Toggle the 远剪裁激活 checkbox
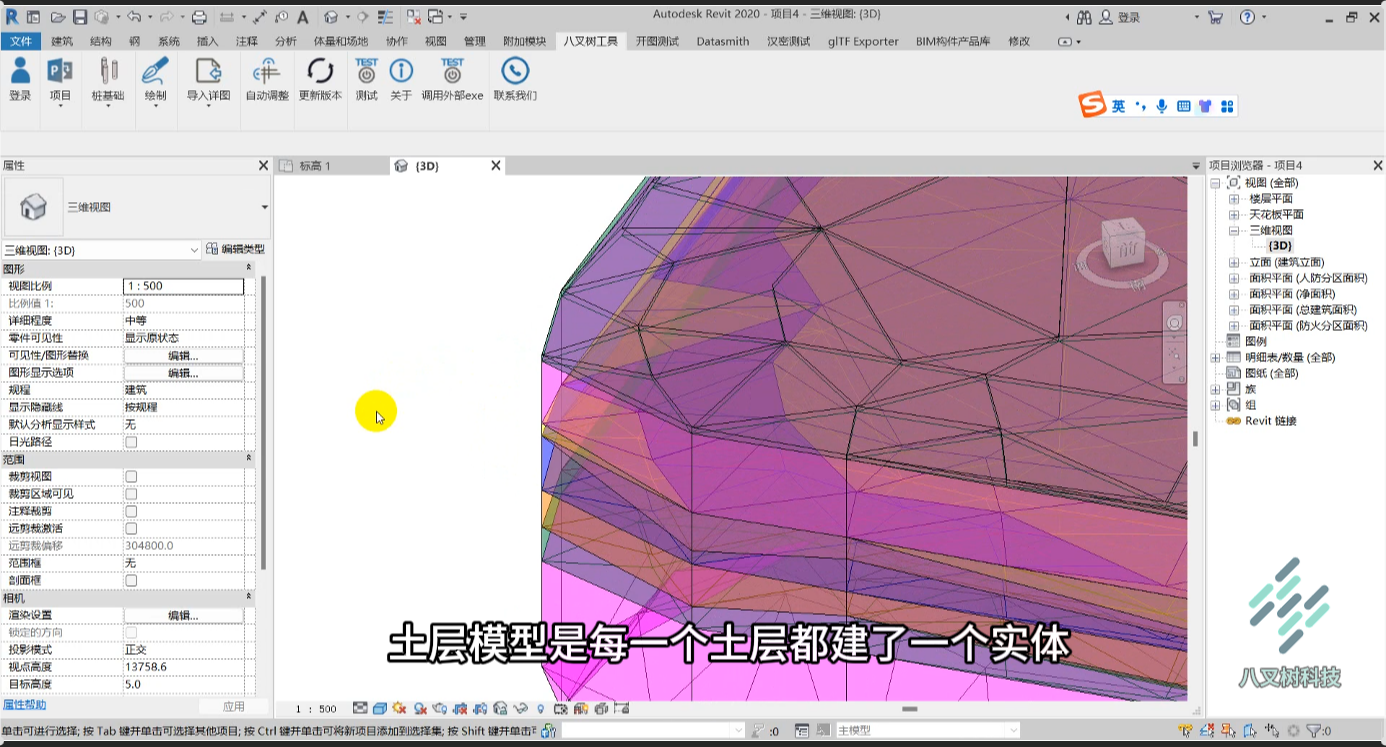Viewport: 1386px width, 747px height. (131, 528)
